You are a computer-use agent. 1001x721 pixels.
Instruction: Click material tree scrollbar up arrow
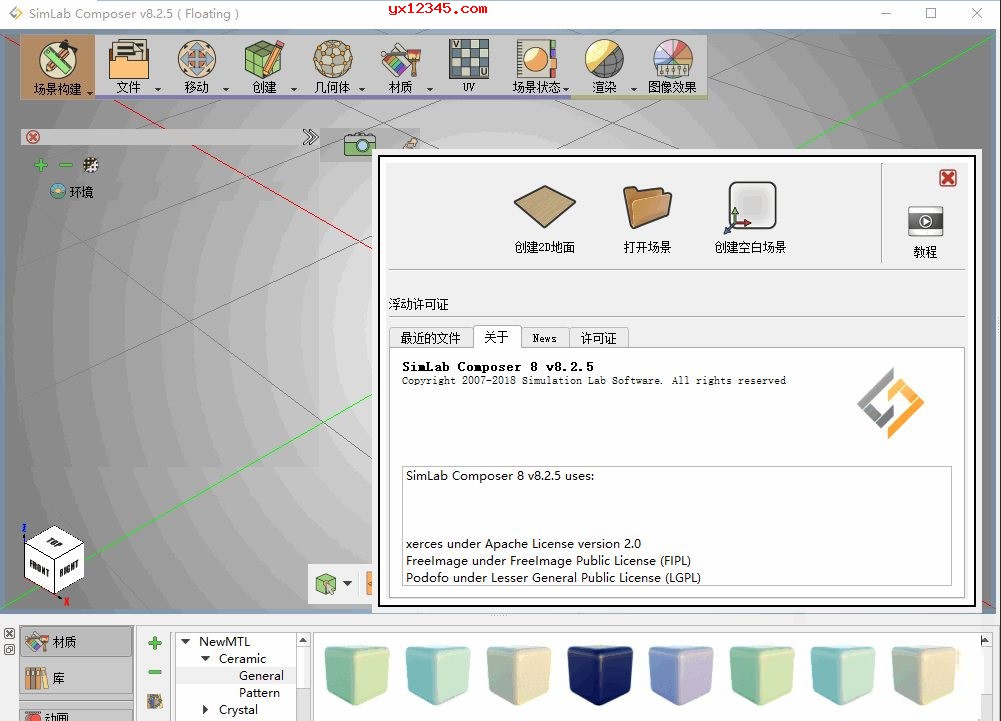coord(303,640)
